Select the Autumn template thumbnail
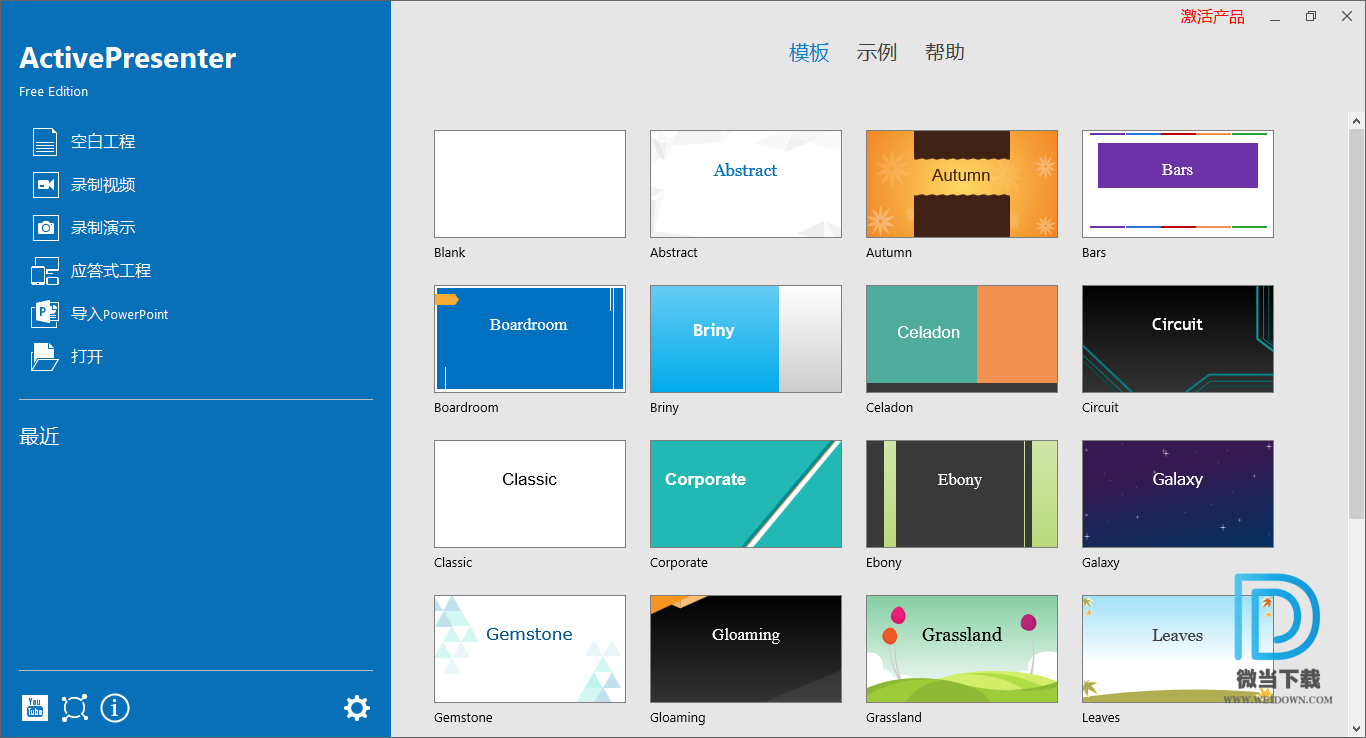The image size is (1366, 738). coord(962,184)
